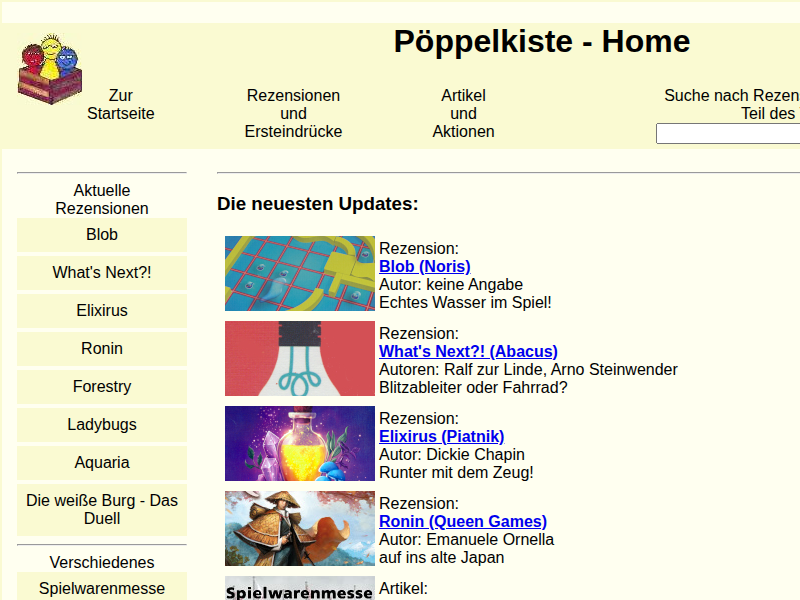This screenshot has width=800, height=600.
Task: Follow the Blob (Noris) review link
Action: point(424,266)
